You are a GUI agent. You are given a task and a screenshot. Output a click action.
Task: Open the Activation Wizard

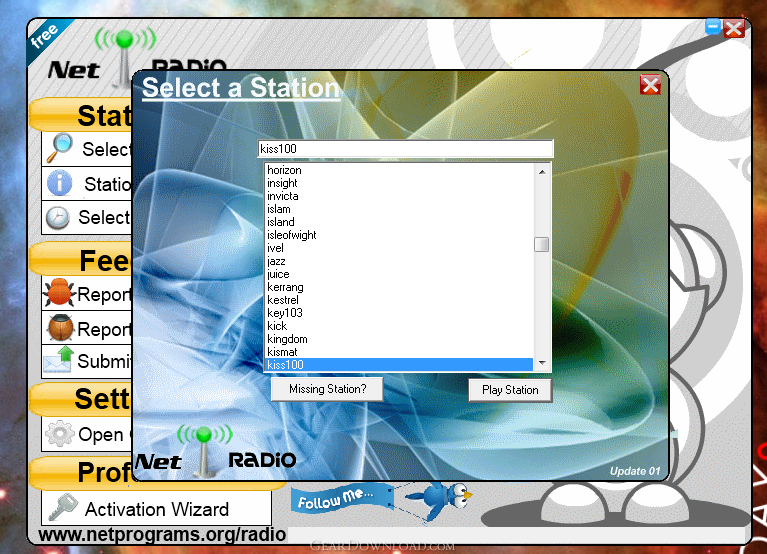(x=157, y=509)
